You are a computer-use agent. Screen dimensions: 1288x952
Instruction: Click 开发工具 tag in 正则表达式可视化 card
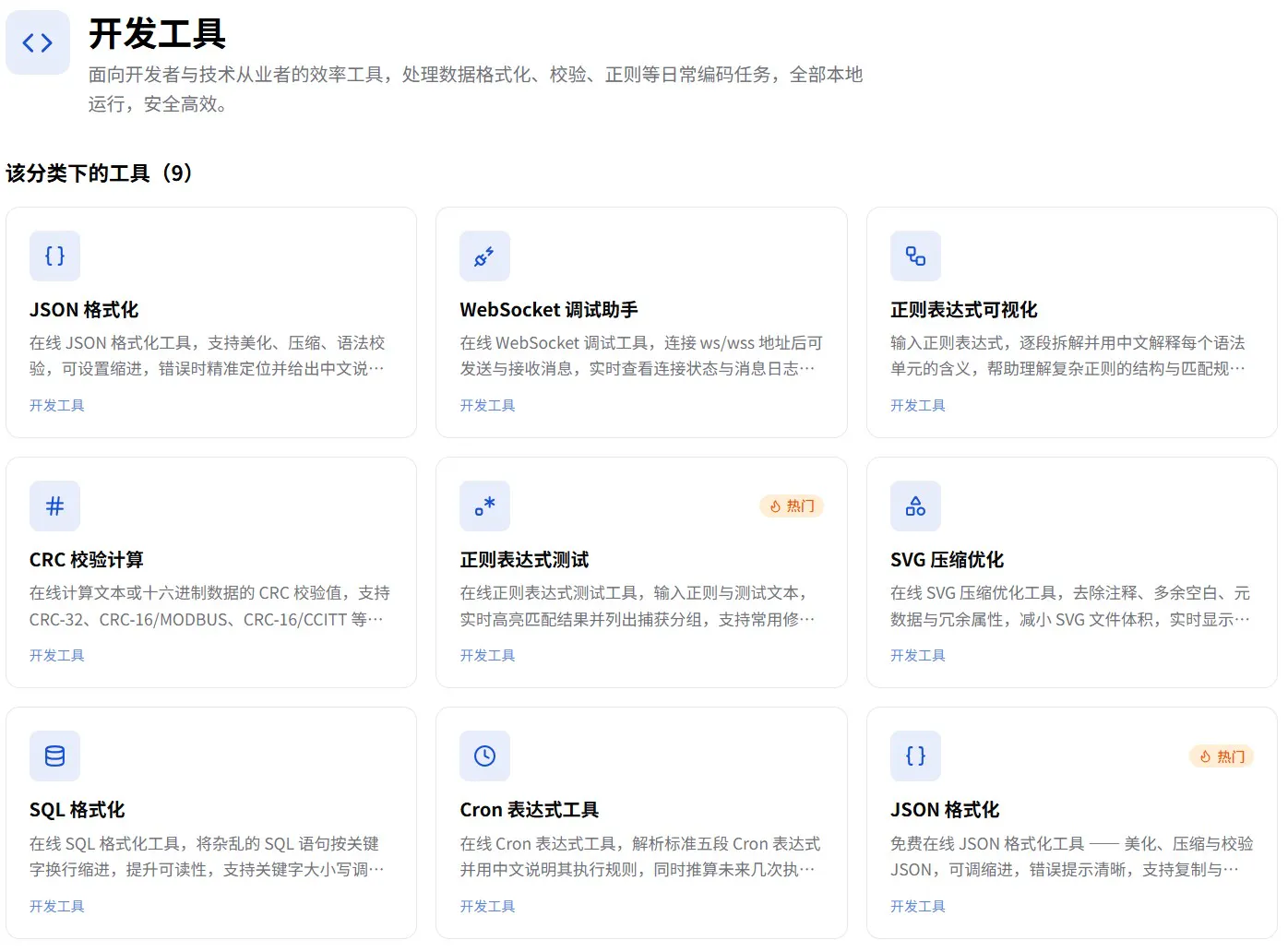click(x=918, y=405)
